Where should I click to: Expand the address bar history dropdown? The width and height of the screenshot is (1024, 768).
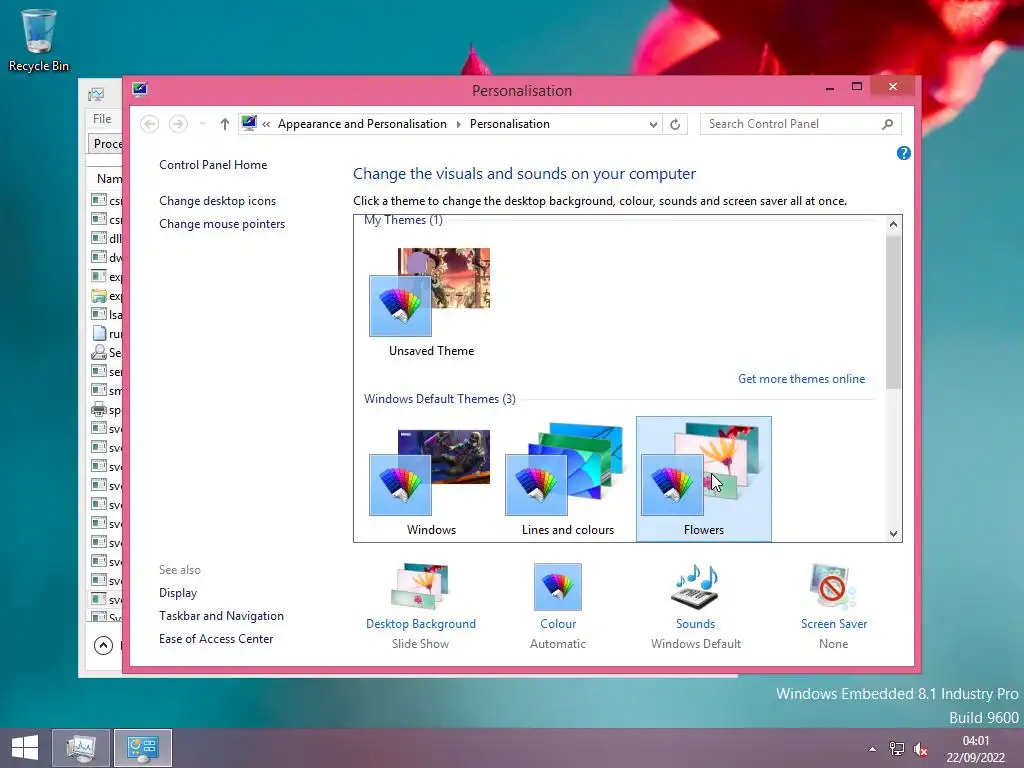(653, 124)
